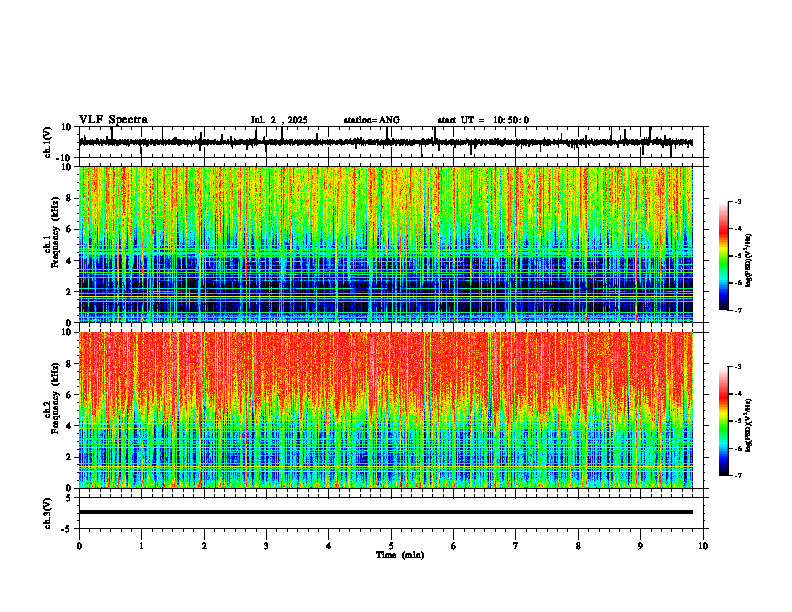This screenshot has width=792, height=612.
Task: Click the "Time (min)" axis label
Action: [x=400, y=555]
